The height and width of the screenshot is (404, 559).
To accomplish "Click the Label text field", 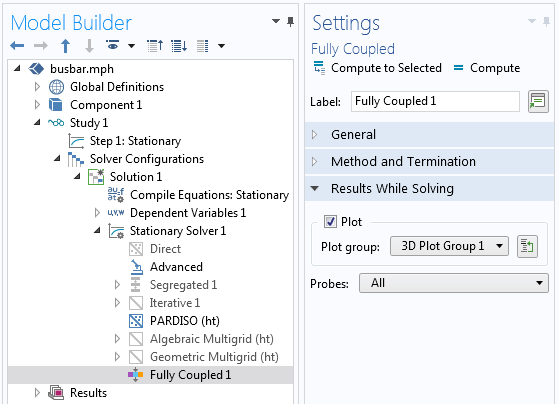I will [x=435, y=101].
